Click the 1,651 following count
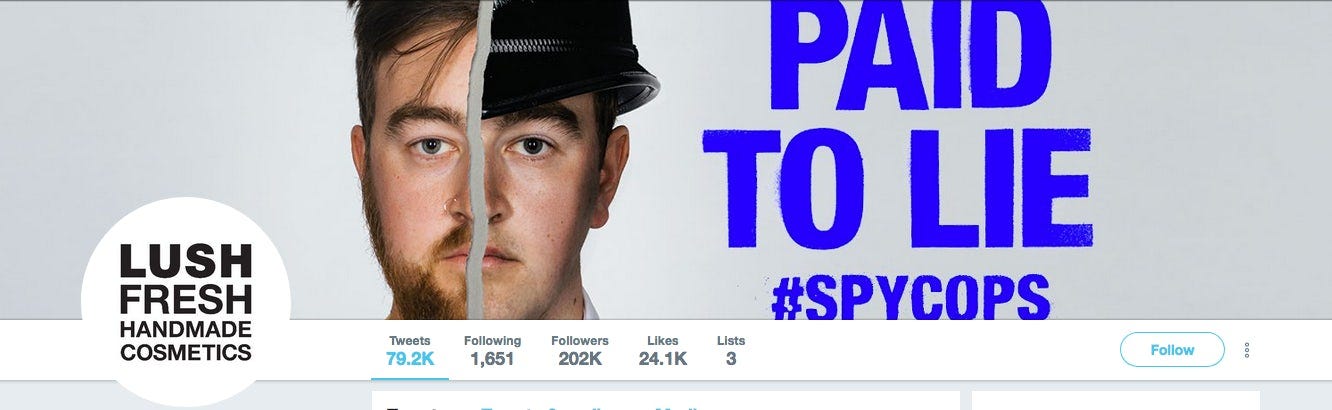This screenshot has height=410, width=1332. point(492,359)
